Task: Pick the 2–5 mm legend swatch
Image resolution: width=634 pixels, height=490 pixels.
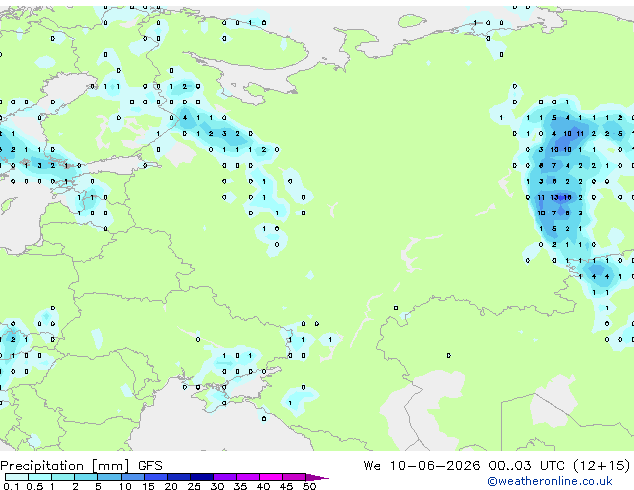Action: [x=86, y=477]
